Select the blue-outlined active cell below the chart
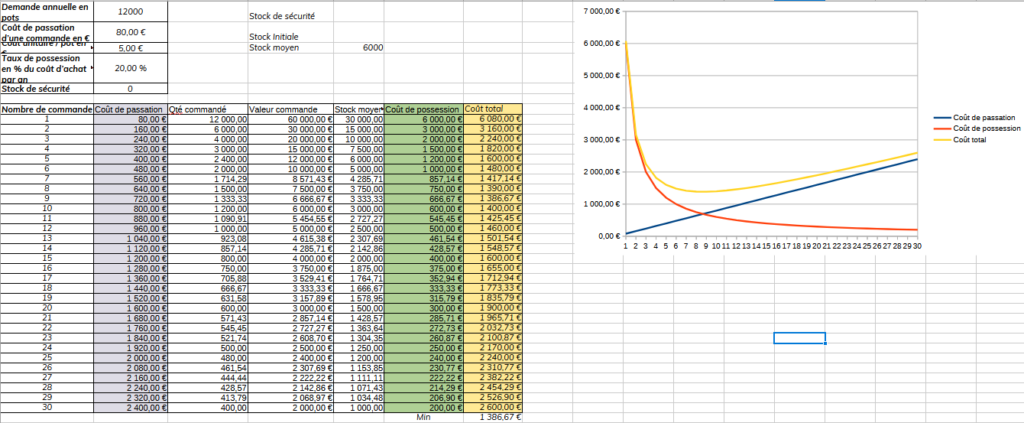The height and width of the screenshot is (423, 1024). coord(799,337)
